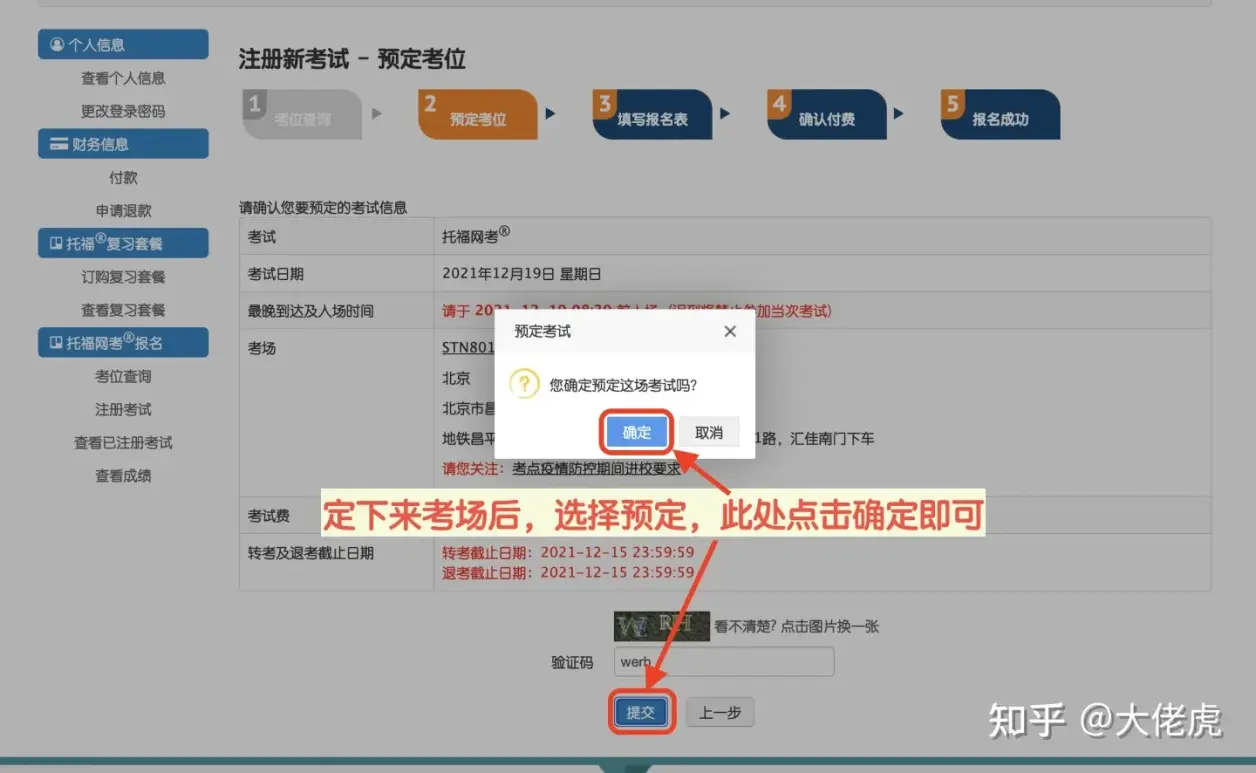
Task: Click the 转考截止日期 deadline line
Action: coord(568,552)
